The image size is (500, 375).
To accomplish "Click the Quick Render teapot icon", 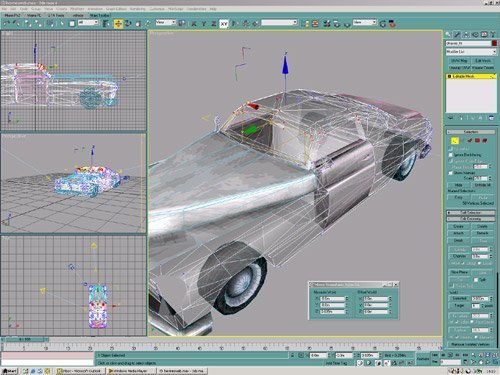I will coord(392,24).
